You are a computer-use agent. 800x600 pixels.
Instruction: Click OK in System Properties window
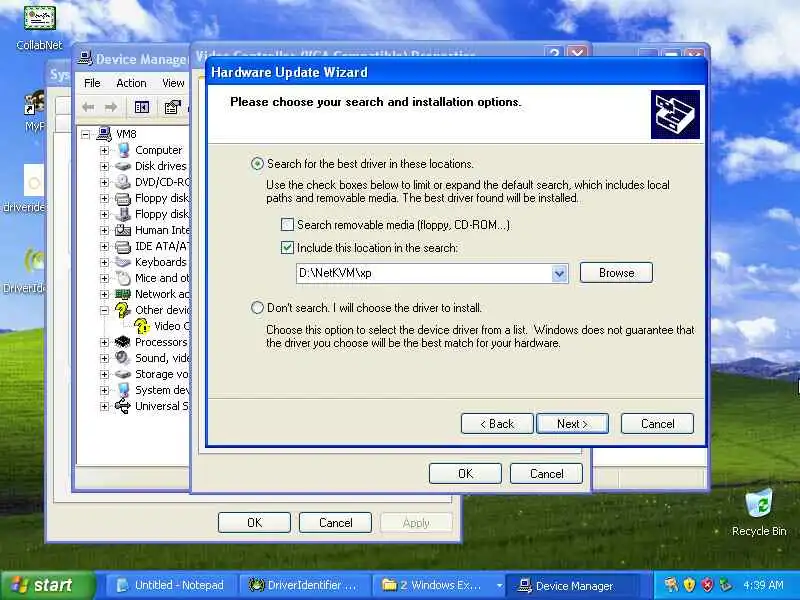click(254, 522)
